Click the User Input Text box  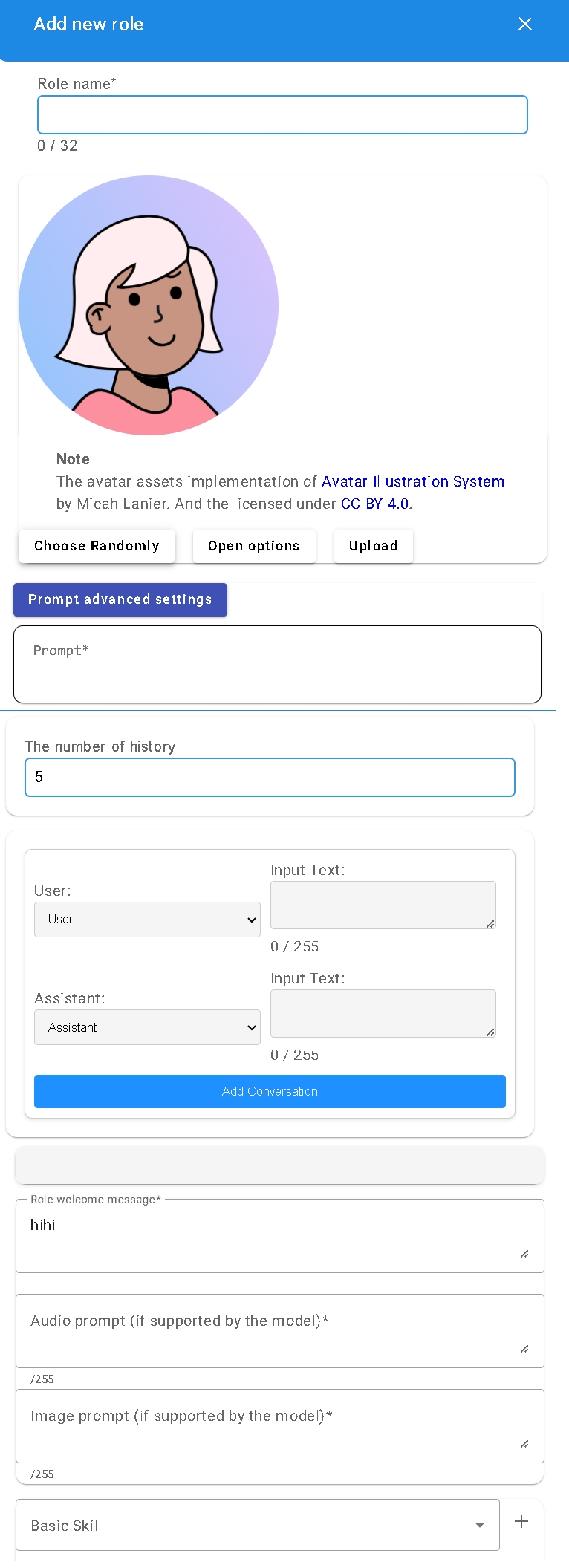[383, 905]
